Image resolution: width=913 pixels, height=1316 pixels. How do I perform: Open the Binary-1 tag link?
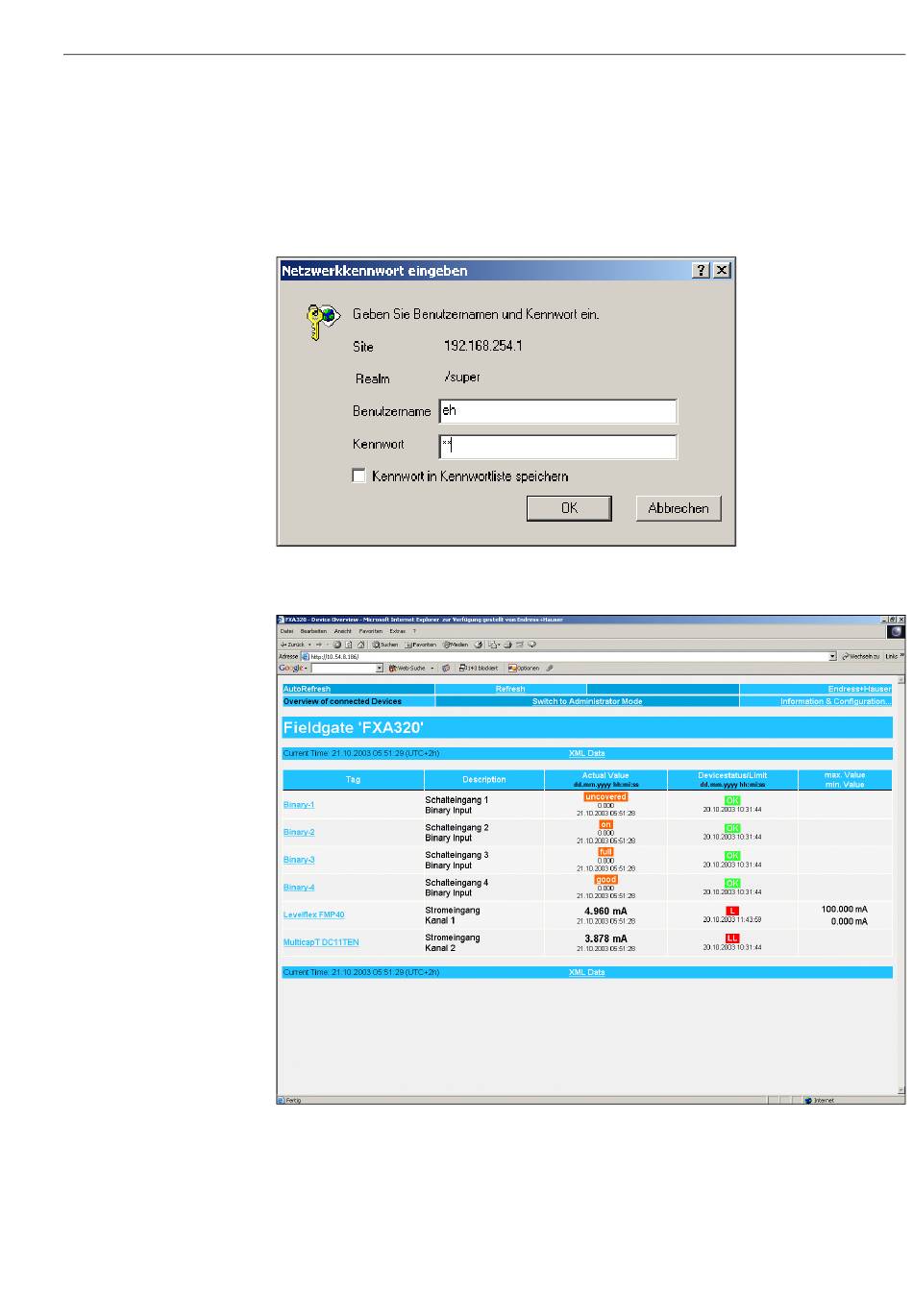(299, 804)
